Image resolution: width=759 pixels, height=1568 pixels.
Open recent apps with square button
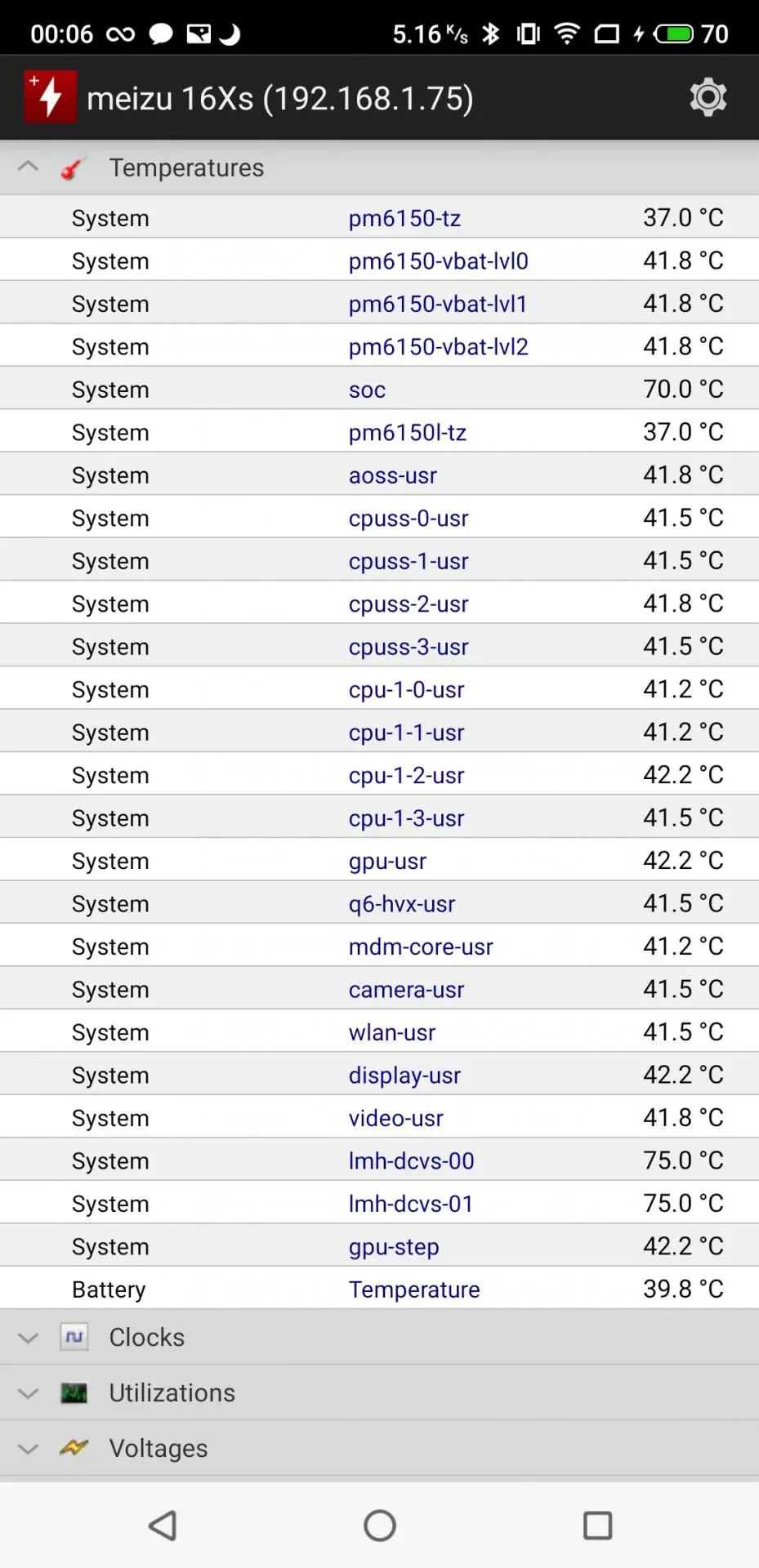597,1525
